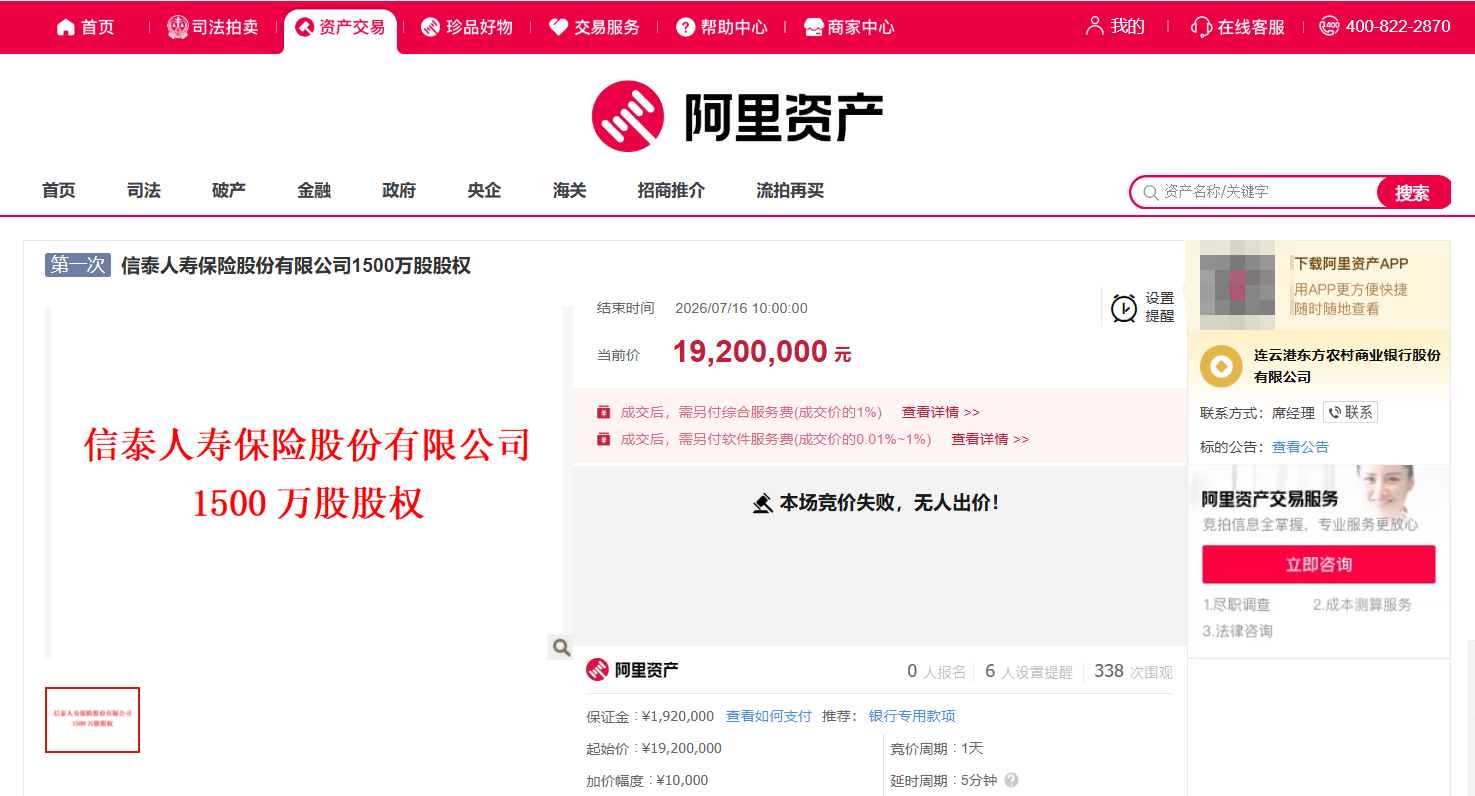Click the 338 次围观 view count
The image size is (1475, 796).
(x=1134, y=672)
